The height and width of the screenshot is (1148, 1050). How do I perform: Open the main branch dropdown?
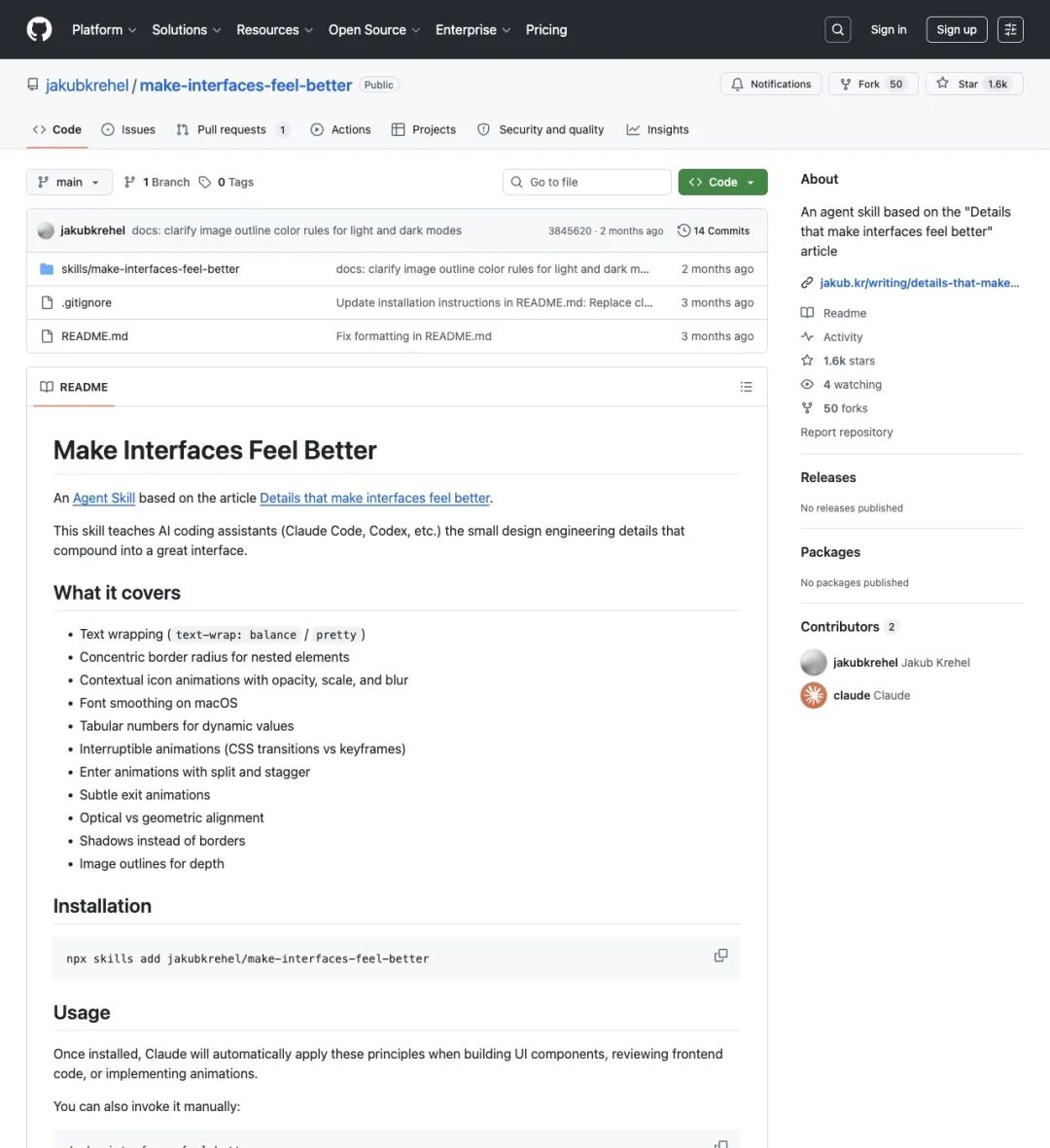[70, 182]
